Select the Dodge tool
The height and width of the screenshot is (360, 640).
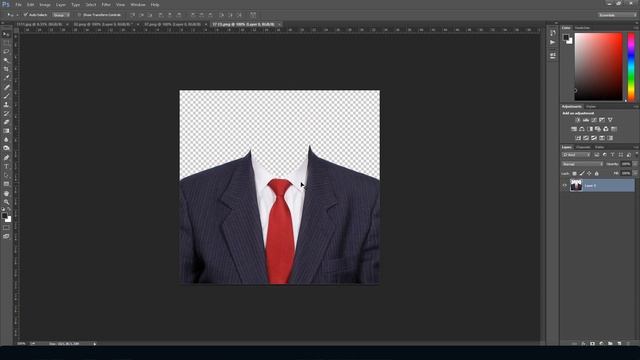pos(6,148)
